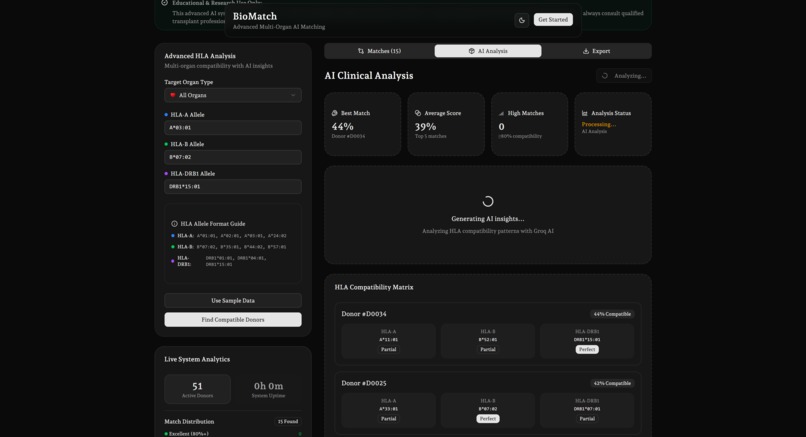This screenshot has width=806, height=437.
Task: Click the Perfect badge under Donor #D0025 HLA-B
Action: point(488,418)
